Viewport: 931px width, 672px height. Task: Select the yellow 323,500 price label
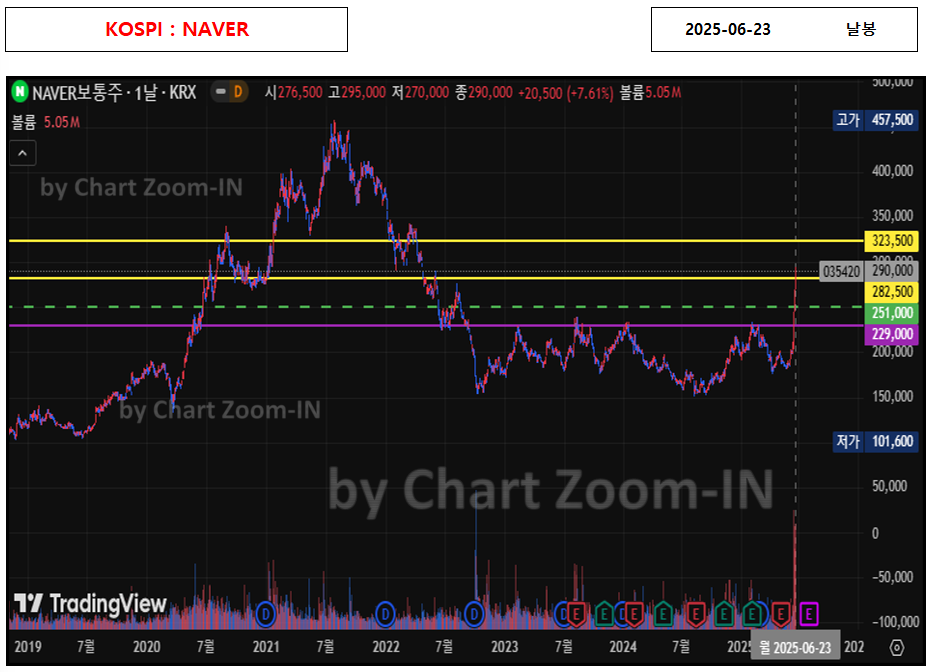892,240
